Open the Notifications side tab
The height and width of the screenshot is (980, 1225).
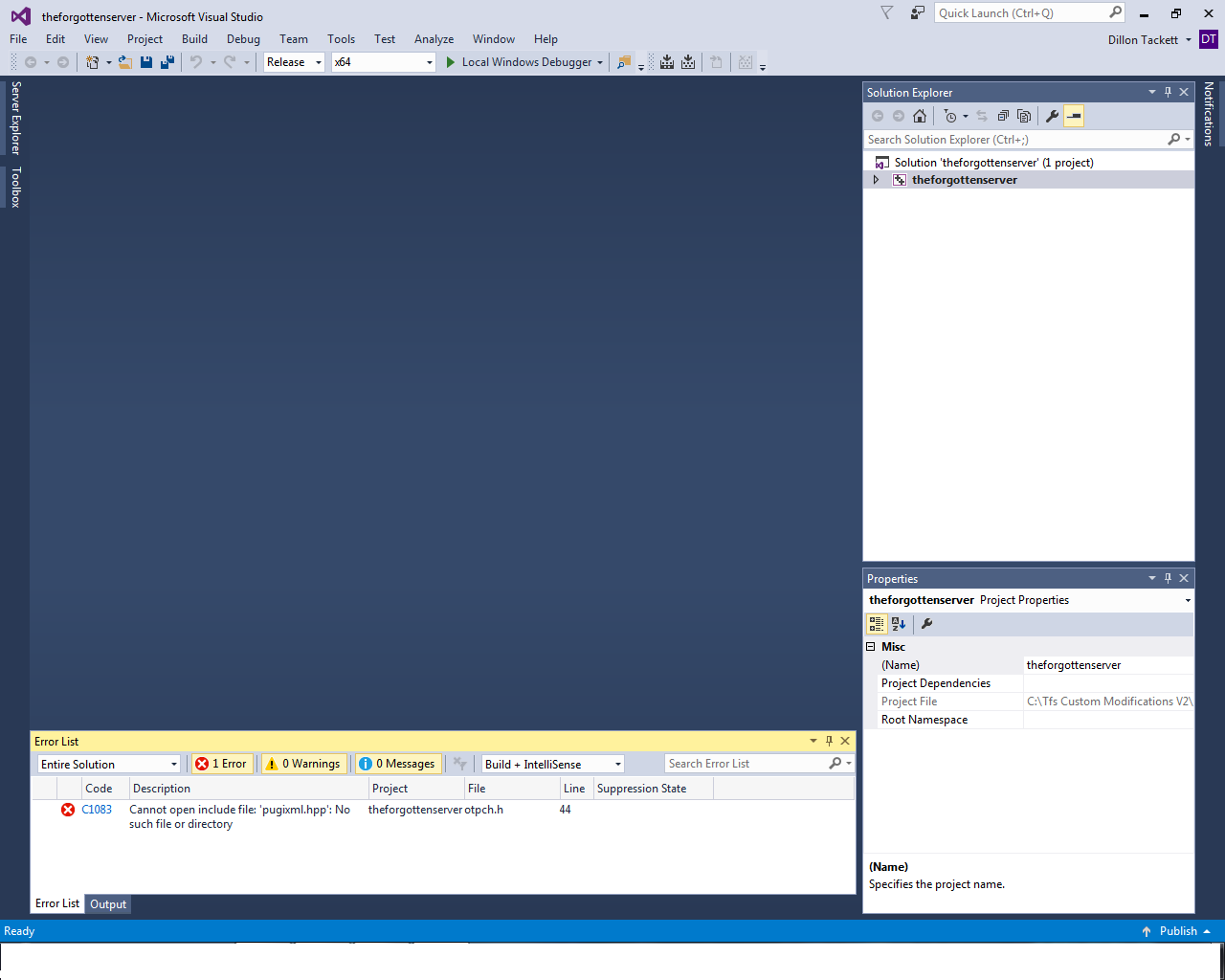point(1209,114)
